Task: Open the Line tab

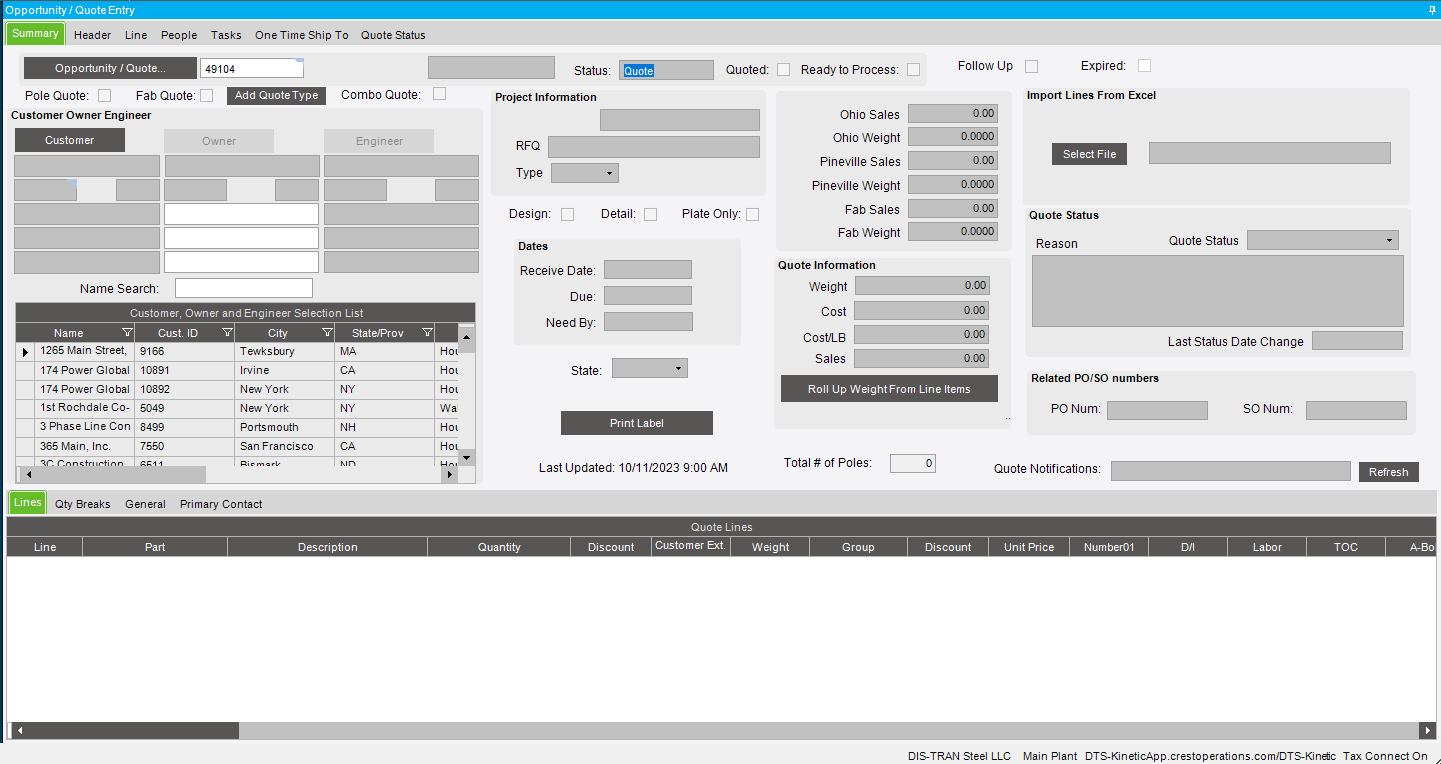Action: (136, 35)
